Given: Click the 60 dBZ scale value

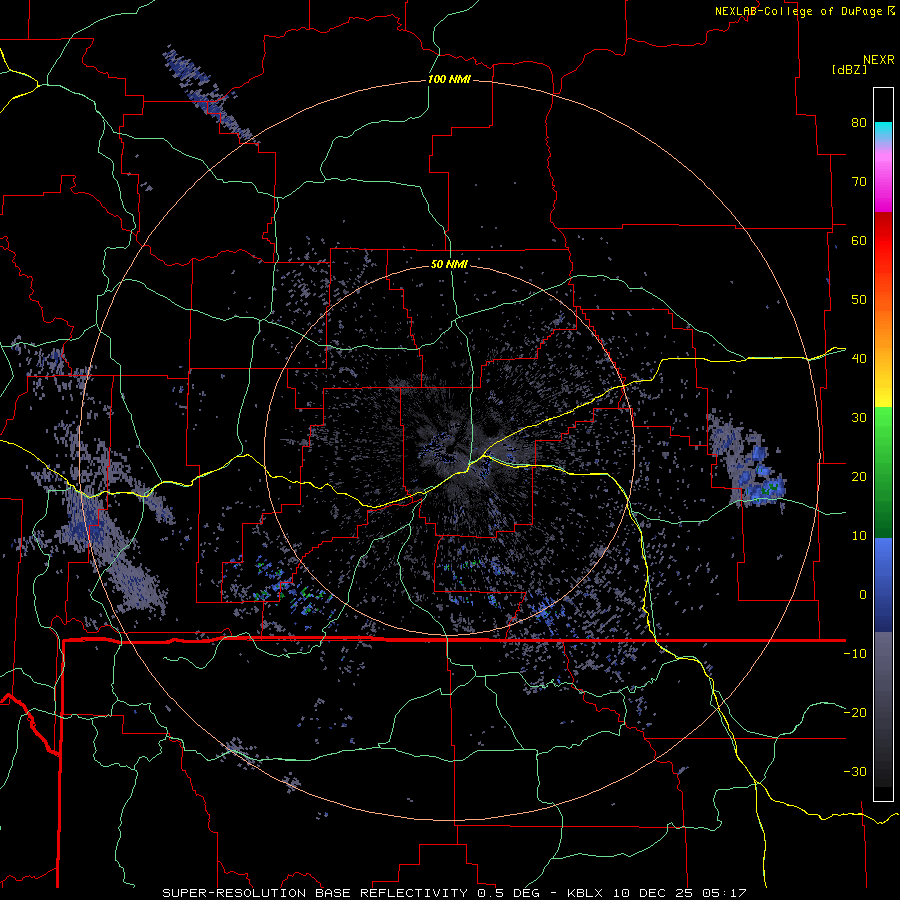Looking at the screenshot, I should (x=859, y=240).
